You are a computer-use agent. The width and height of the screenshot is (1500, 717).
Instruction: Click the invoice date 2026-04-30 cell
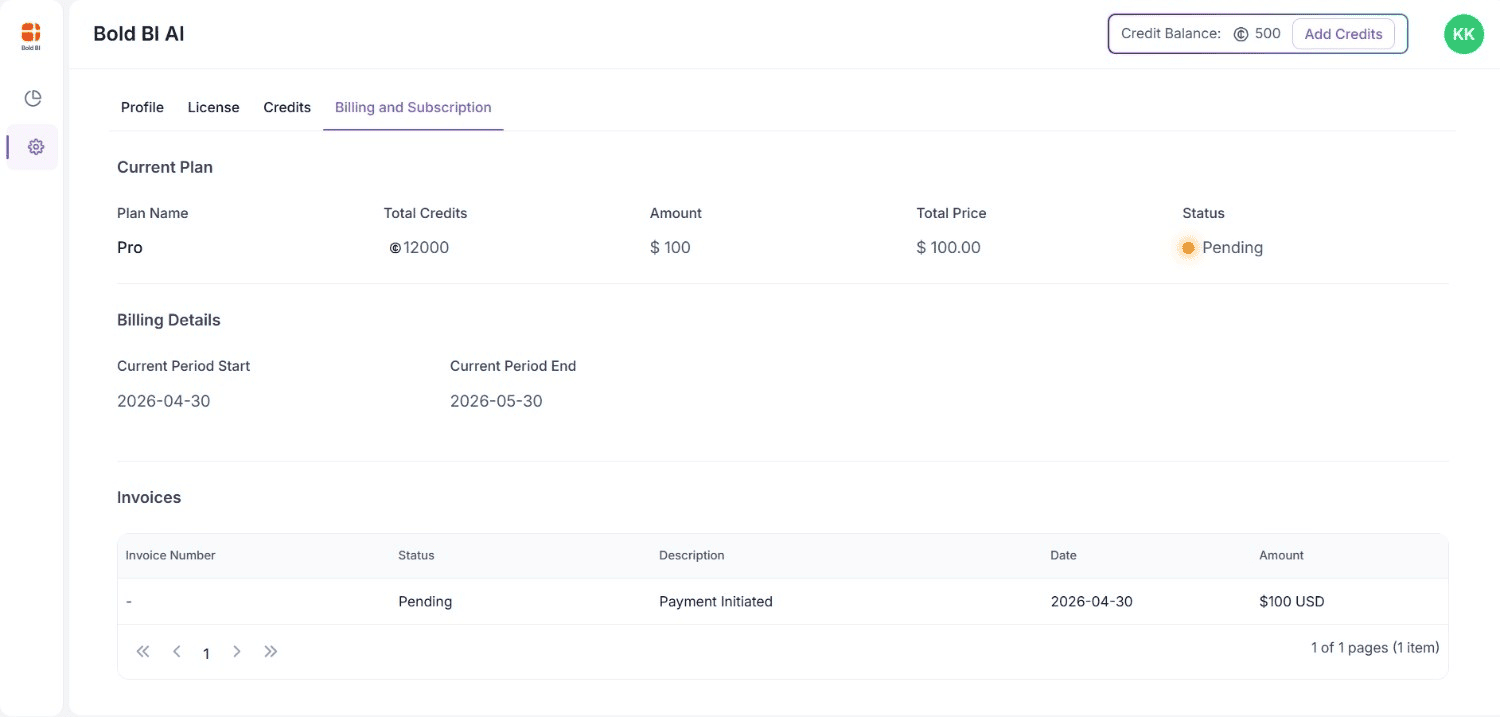pyautogui.click(x=1092, y=602)
